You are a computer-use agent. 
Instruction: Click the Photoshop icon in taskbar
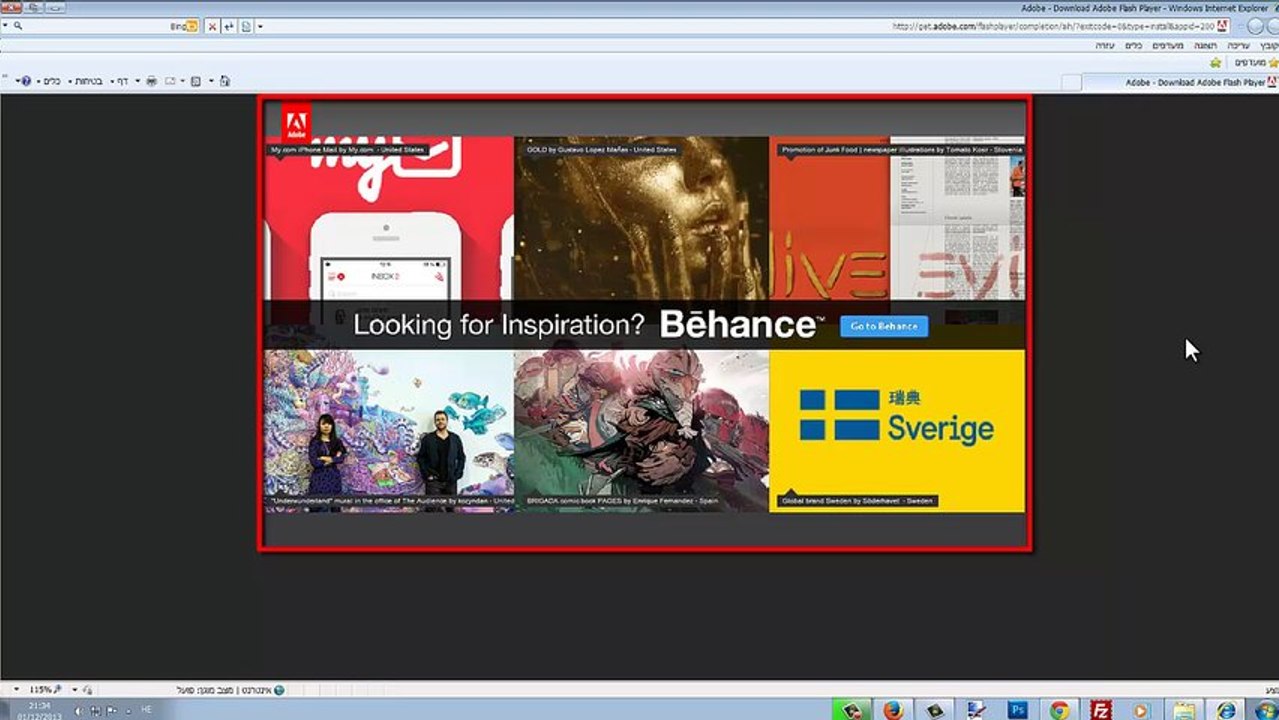click(1017, 710)
